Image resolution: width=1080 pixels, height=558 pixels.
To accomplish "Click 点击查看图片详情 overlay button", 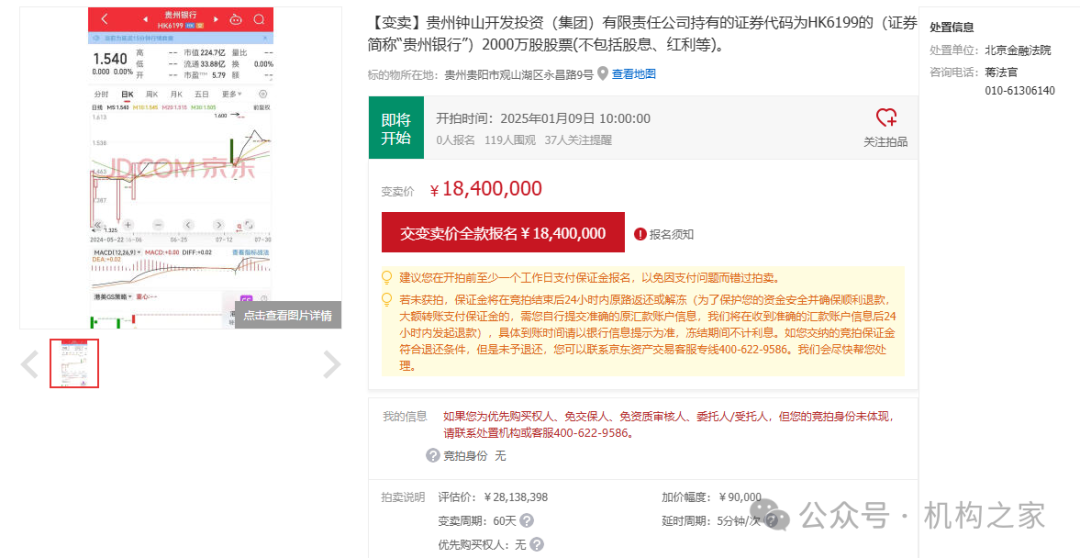I will click(287, 315).
